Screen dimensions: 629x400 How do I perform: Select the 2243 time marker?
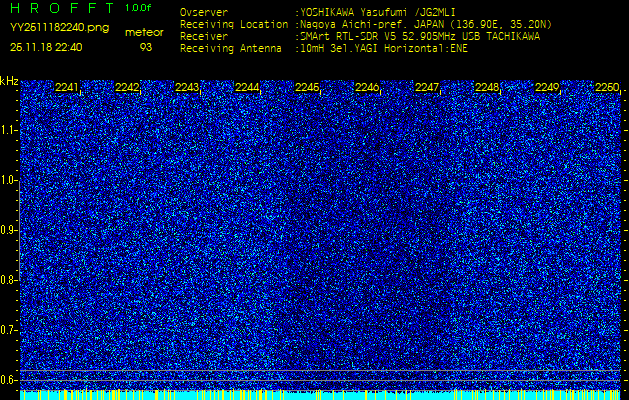point(187,87)
